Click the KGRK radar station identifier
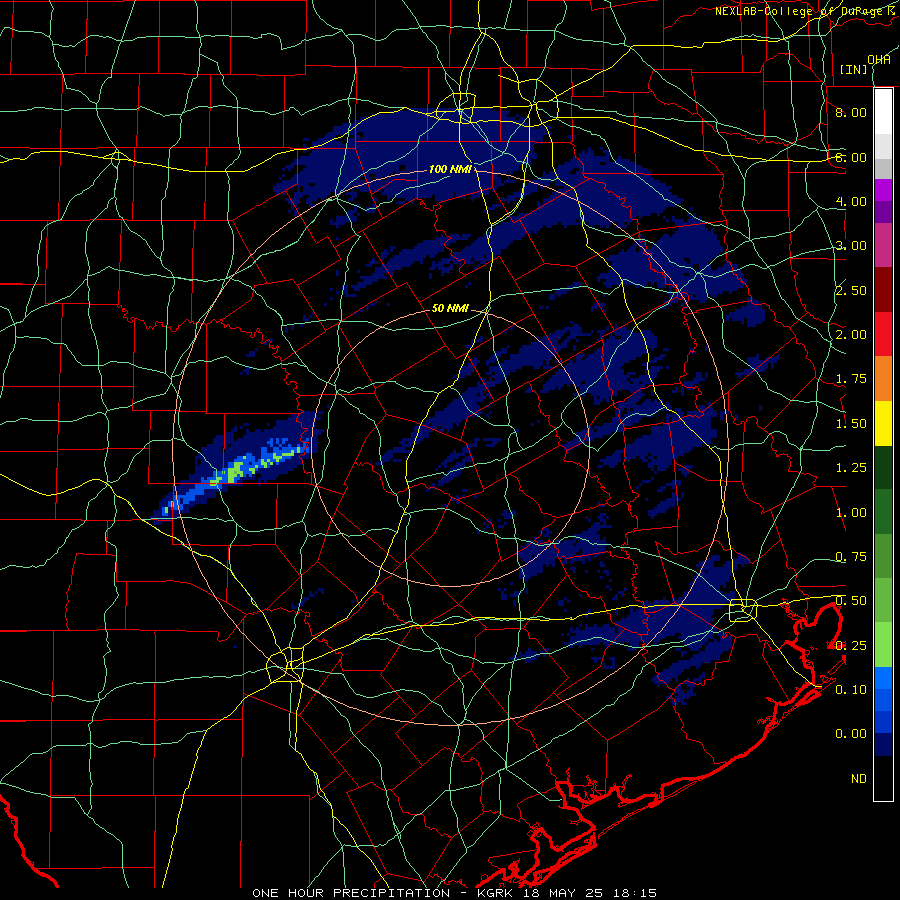The height and width of the screenshot is (900, 900). tap(497, 893)
